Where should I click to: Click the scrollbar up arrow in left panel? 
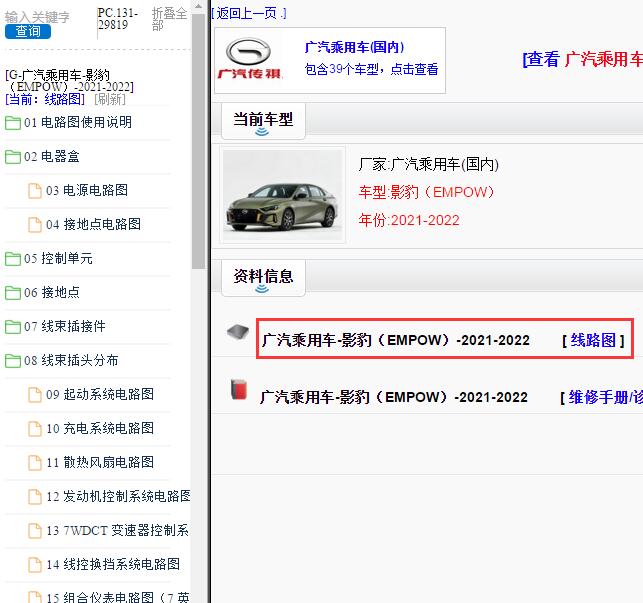click(x=198, y=7)
